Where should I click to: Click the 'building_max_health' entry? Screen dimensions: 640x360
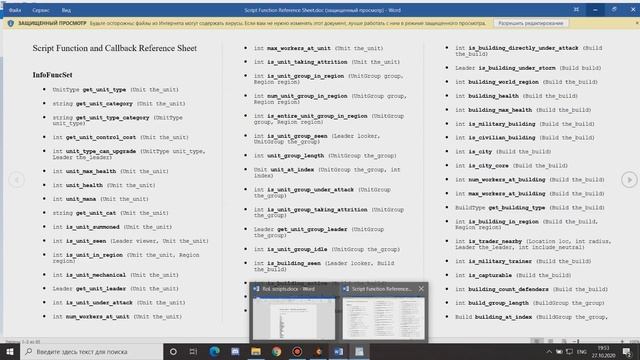pyautogui.click(x=523, y=110)
